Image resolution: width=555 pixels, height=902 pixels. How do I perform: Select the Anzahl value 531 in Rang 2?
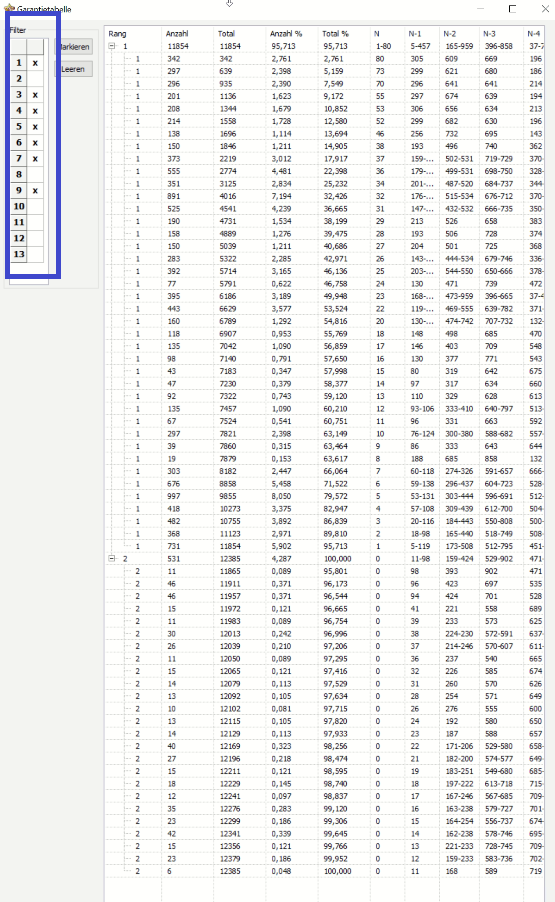(x=174, y=559)
